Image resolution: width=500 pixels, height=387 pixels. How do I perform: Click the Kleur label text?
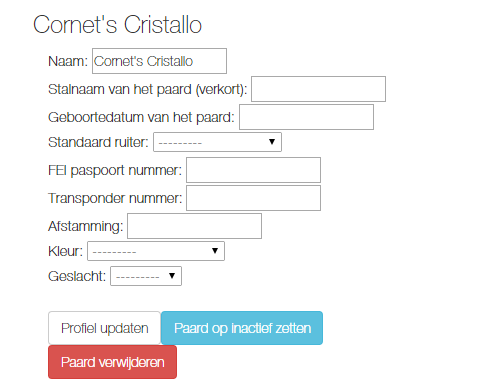click(x=65, y=251)
